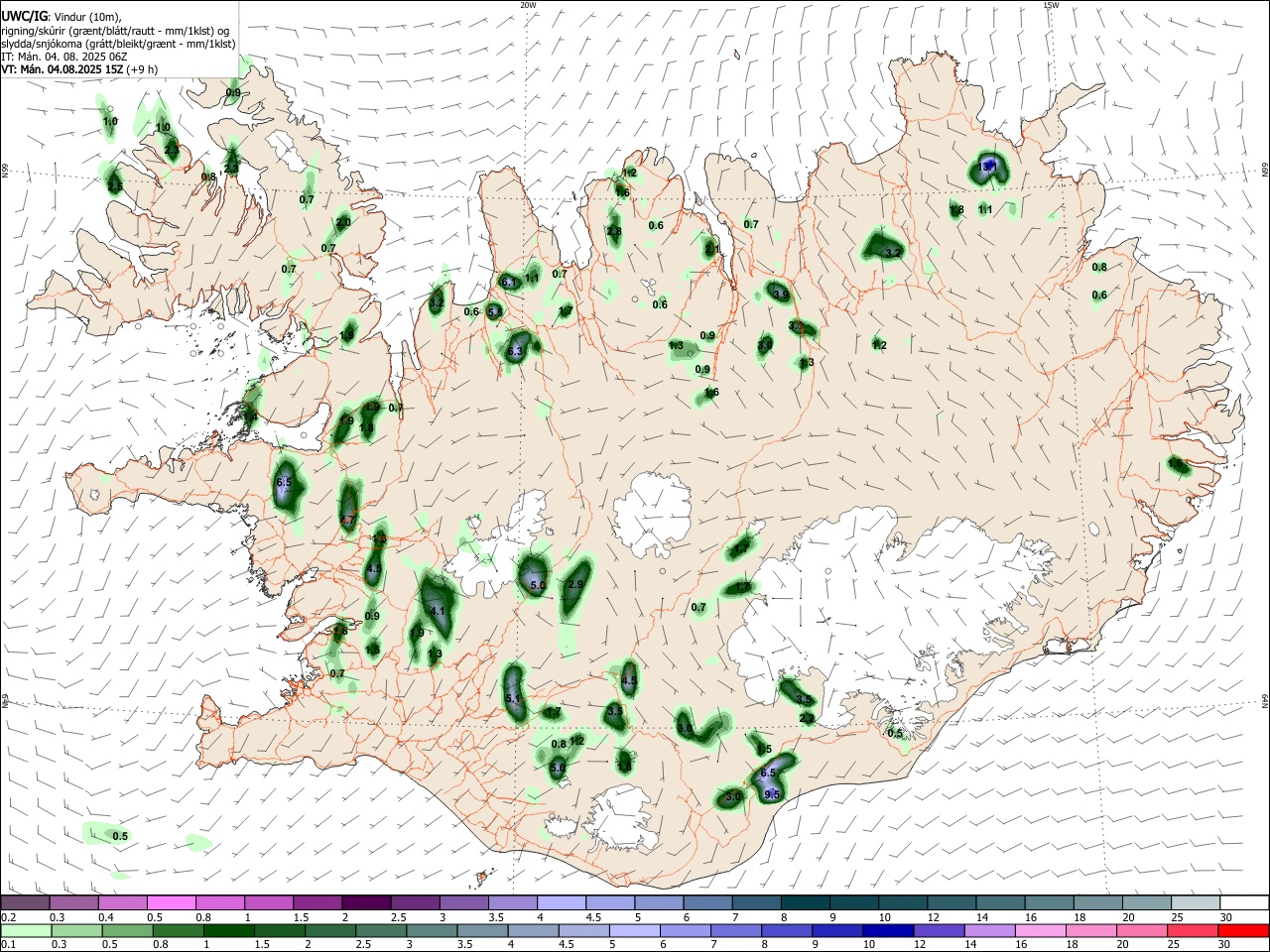Click the palest green swatch at 0.1 in lower legend
This screenshot has width=1270, height=952.
click(26, 931)
